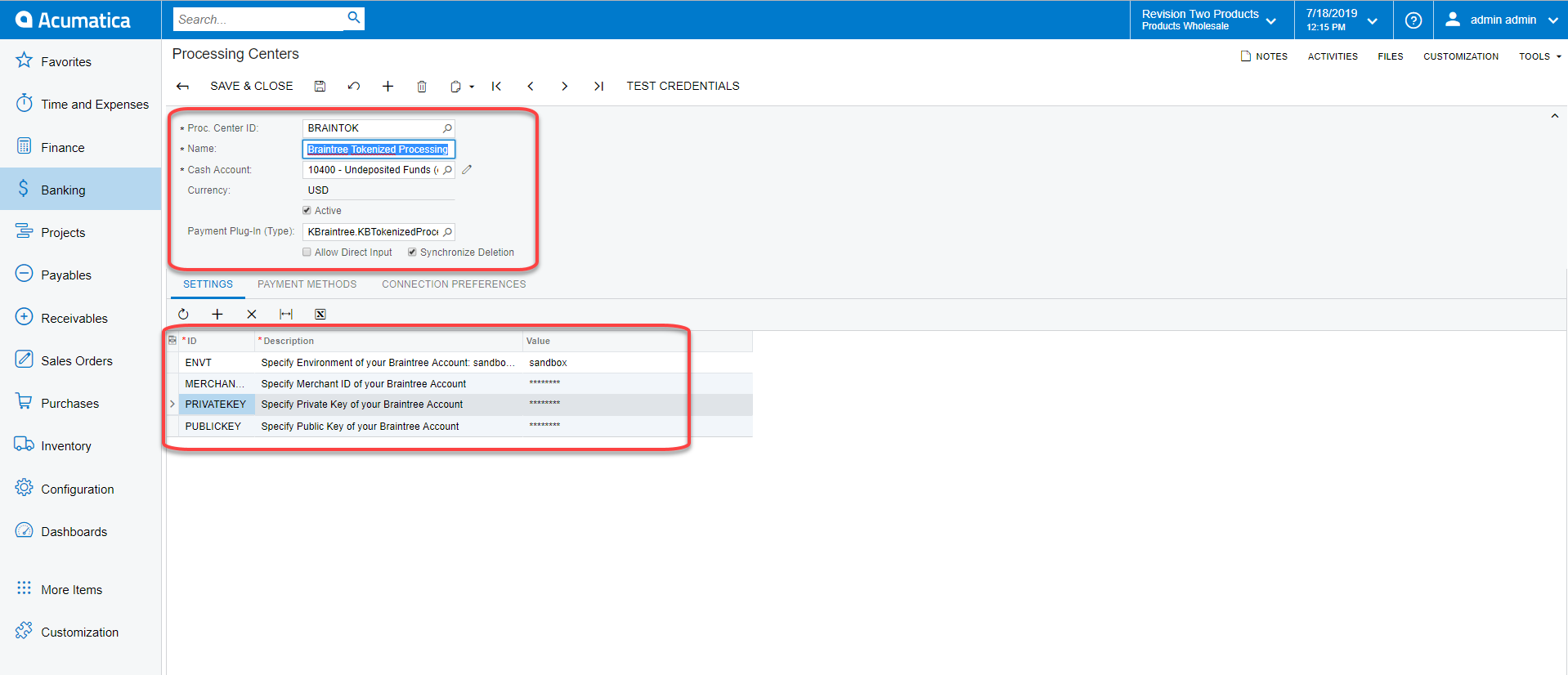Viewport: 1568px width, 675px height.
Task: Save the record with disk icon
Action: point(320,86)
